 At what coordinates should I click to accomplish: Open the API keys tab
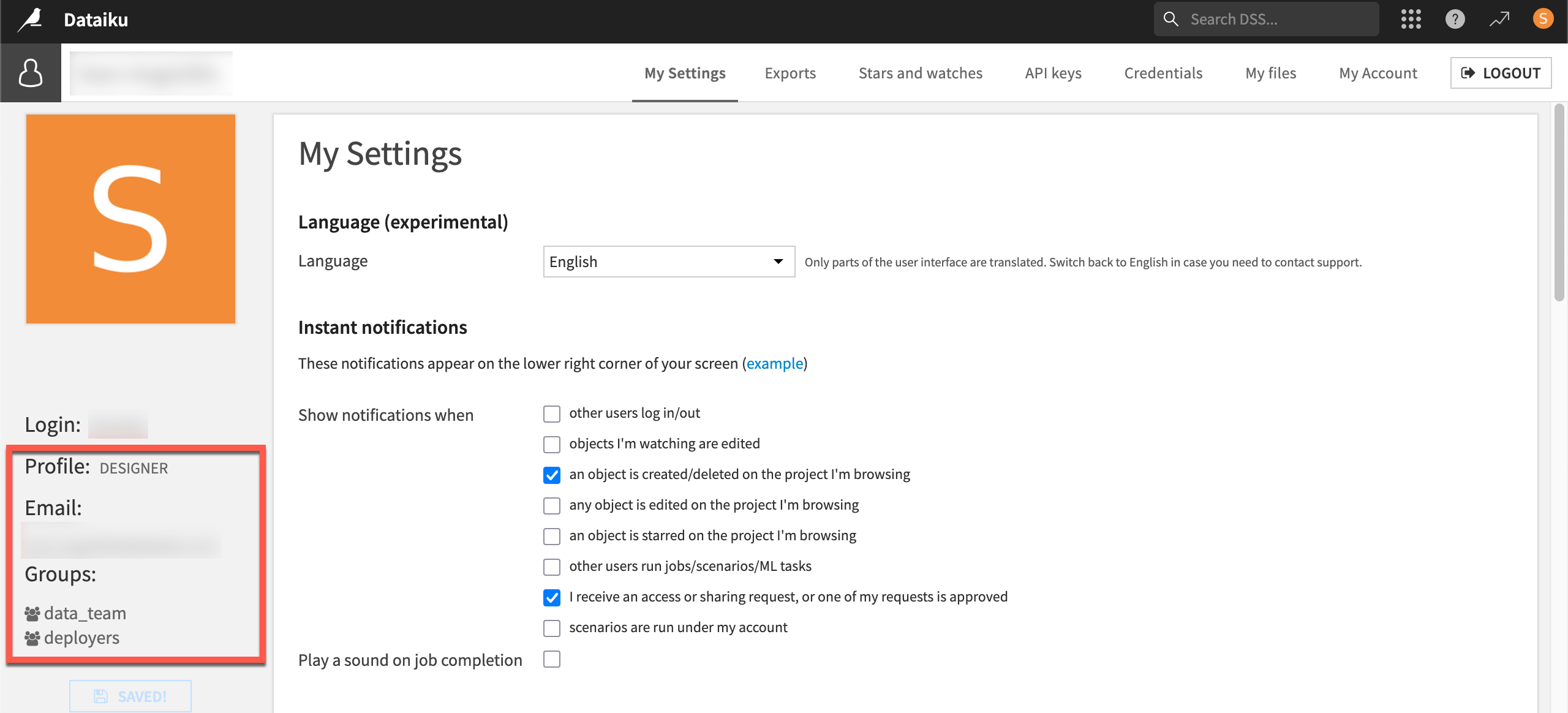tap(1053, 73)
